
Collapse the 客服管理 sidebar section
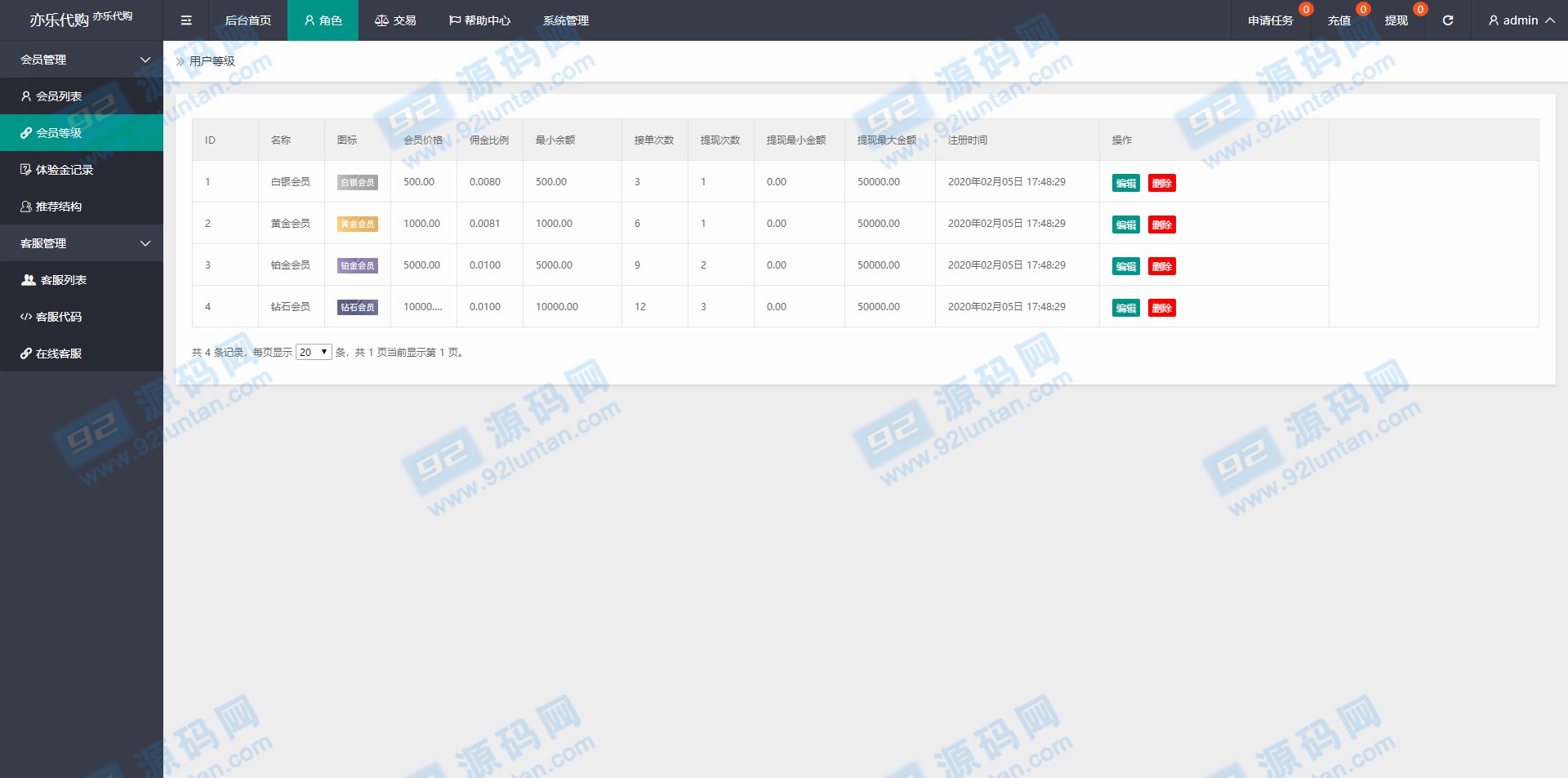click(x=82, y=243)
